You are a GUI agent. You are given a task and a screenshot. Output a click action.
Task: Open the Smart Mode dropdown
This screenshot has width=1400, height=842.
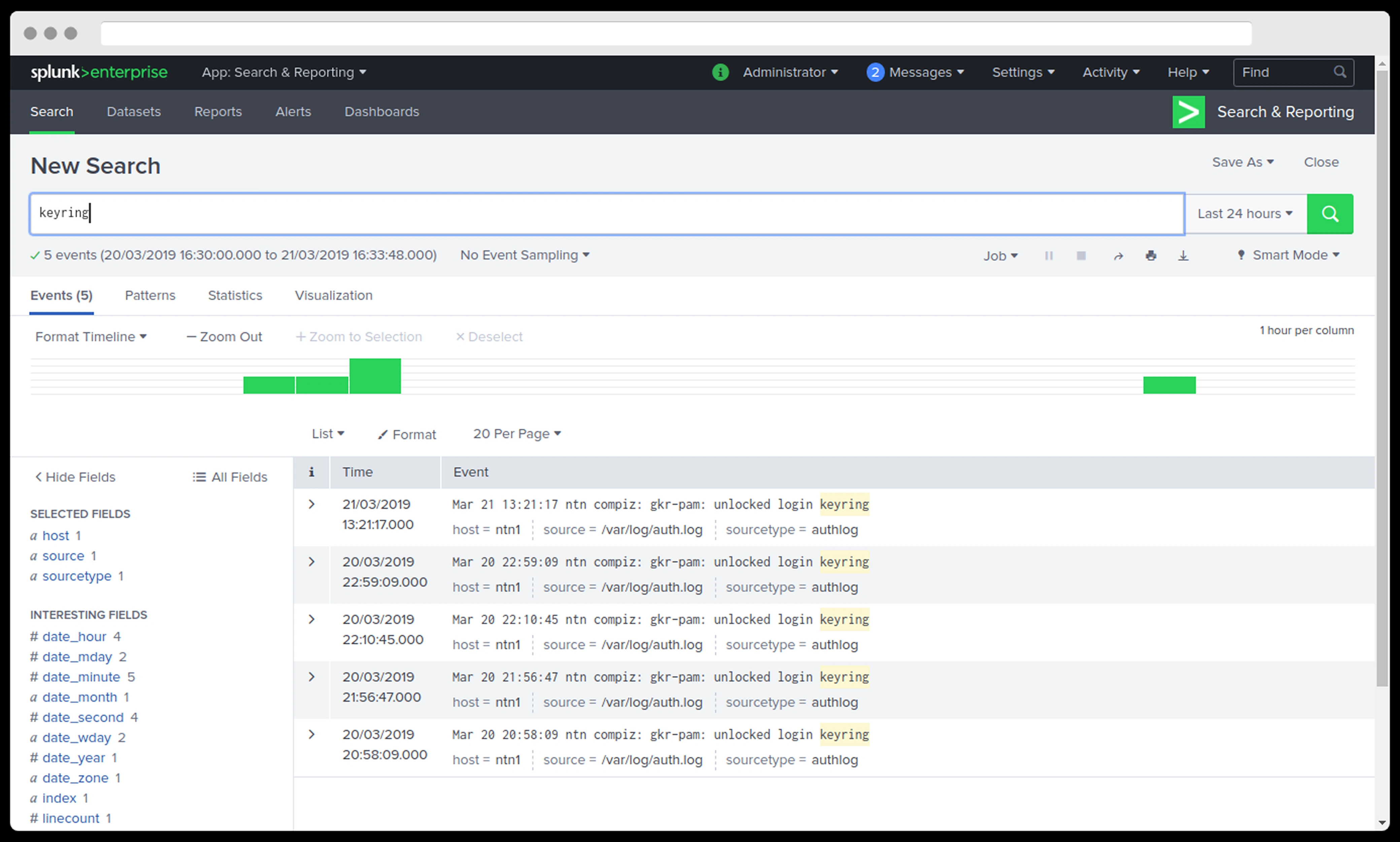[1289, 255]
